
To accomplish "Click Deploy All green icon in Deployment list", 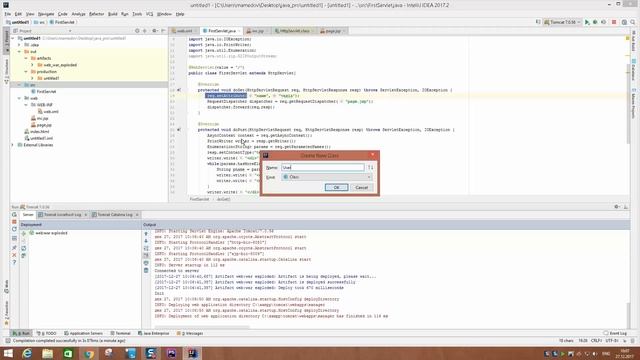I will pyautogui.click(x=24, y=233).
